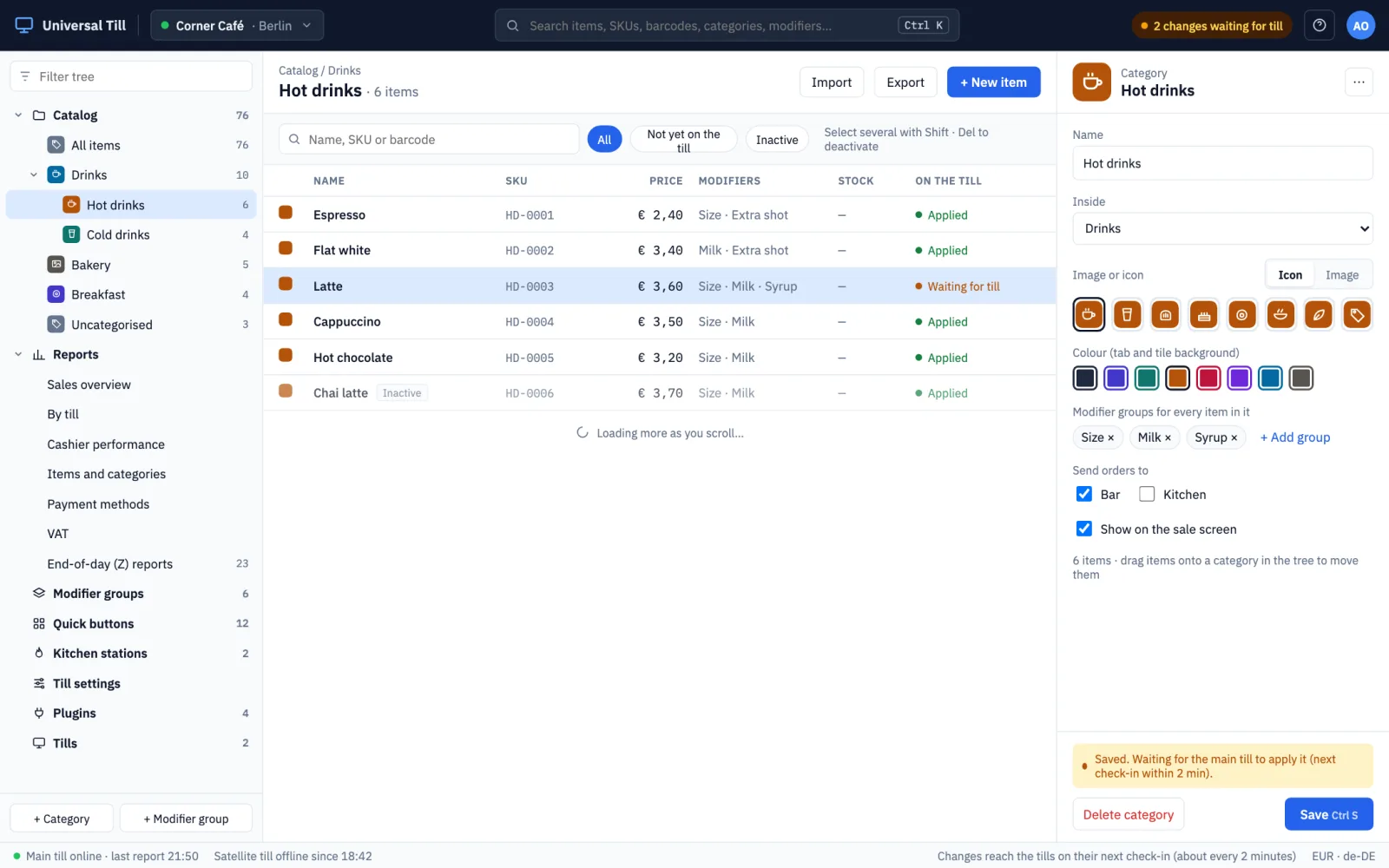The image size is (1389, 868).
Task: Collapse the Drinks tree node
Action: pyautogui.click(x=34, y=174)
